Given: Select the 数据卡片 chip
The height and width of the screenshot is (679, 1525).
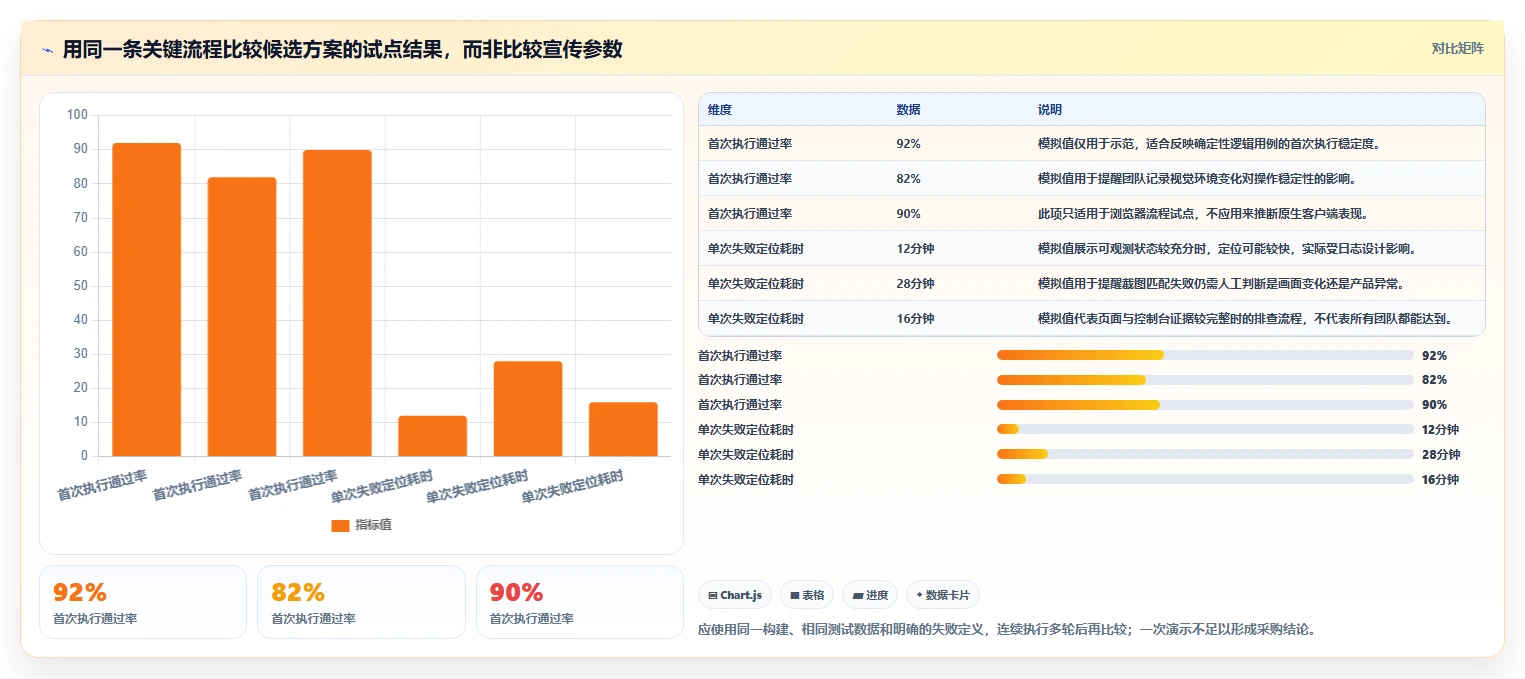Looking at the screenshot, I should pyautogui.click(x=943, y=595).
